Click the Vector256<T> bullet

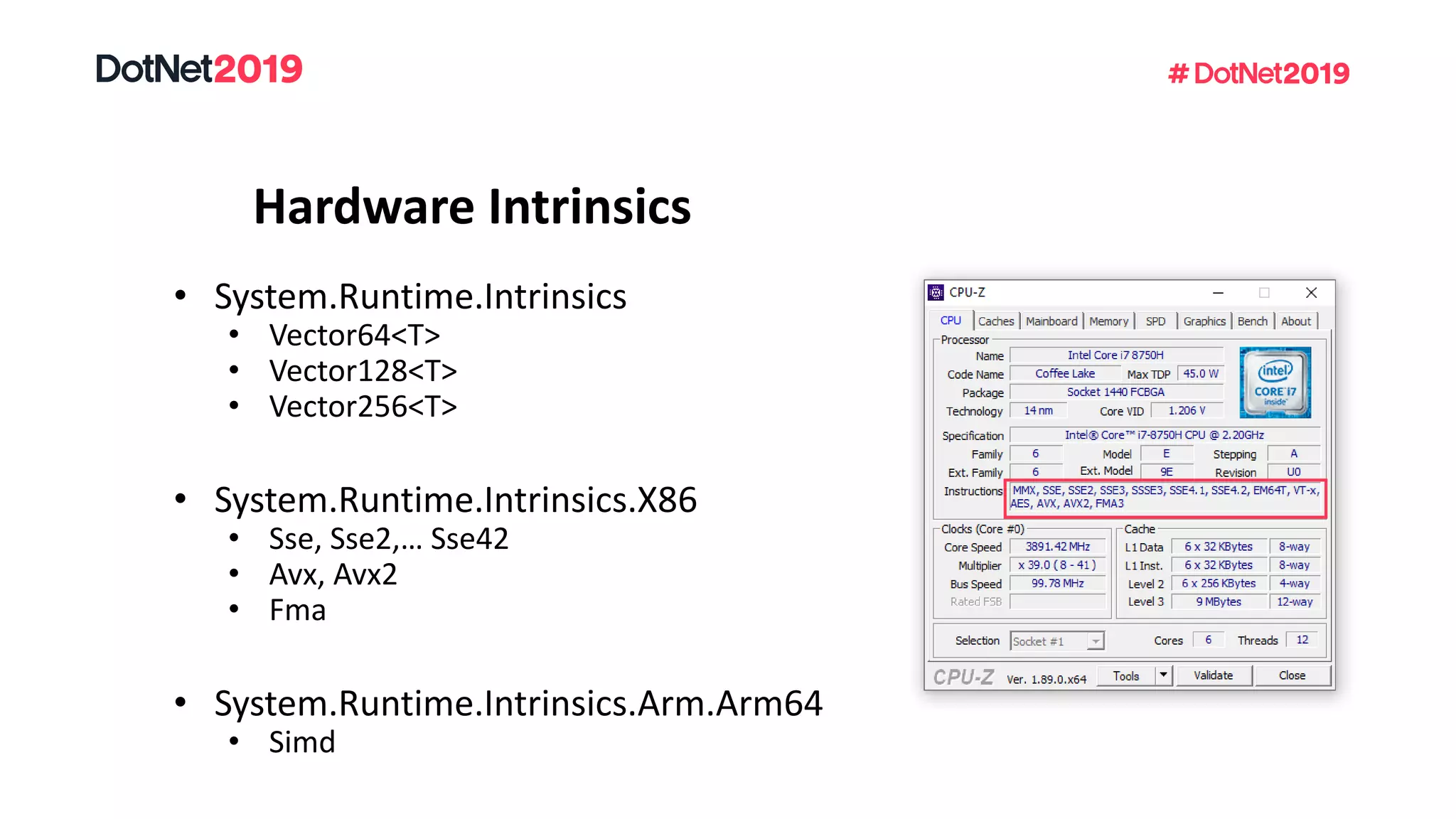pos(363,407)
